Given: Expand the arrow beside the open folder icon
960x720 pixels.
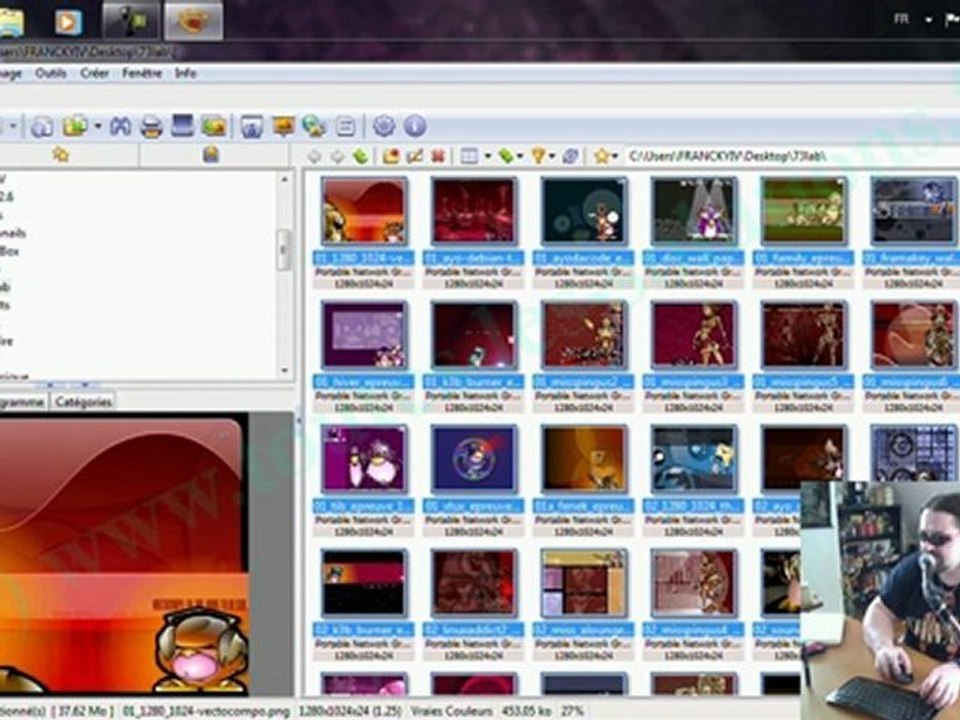Looking at the screenshot, I should click(x=97, y=126).
